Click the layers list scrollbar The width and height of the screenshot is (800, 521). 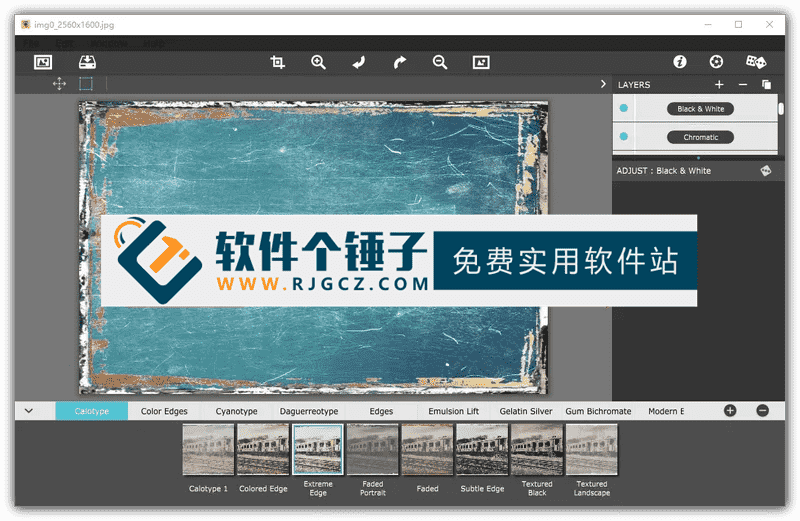pos(781,109)
